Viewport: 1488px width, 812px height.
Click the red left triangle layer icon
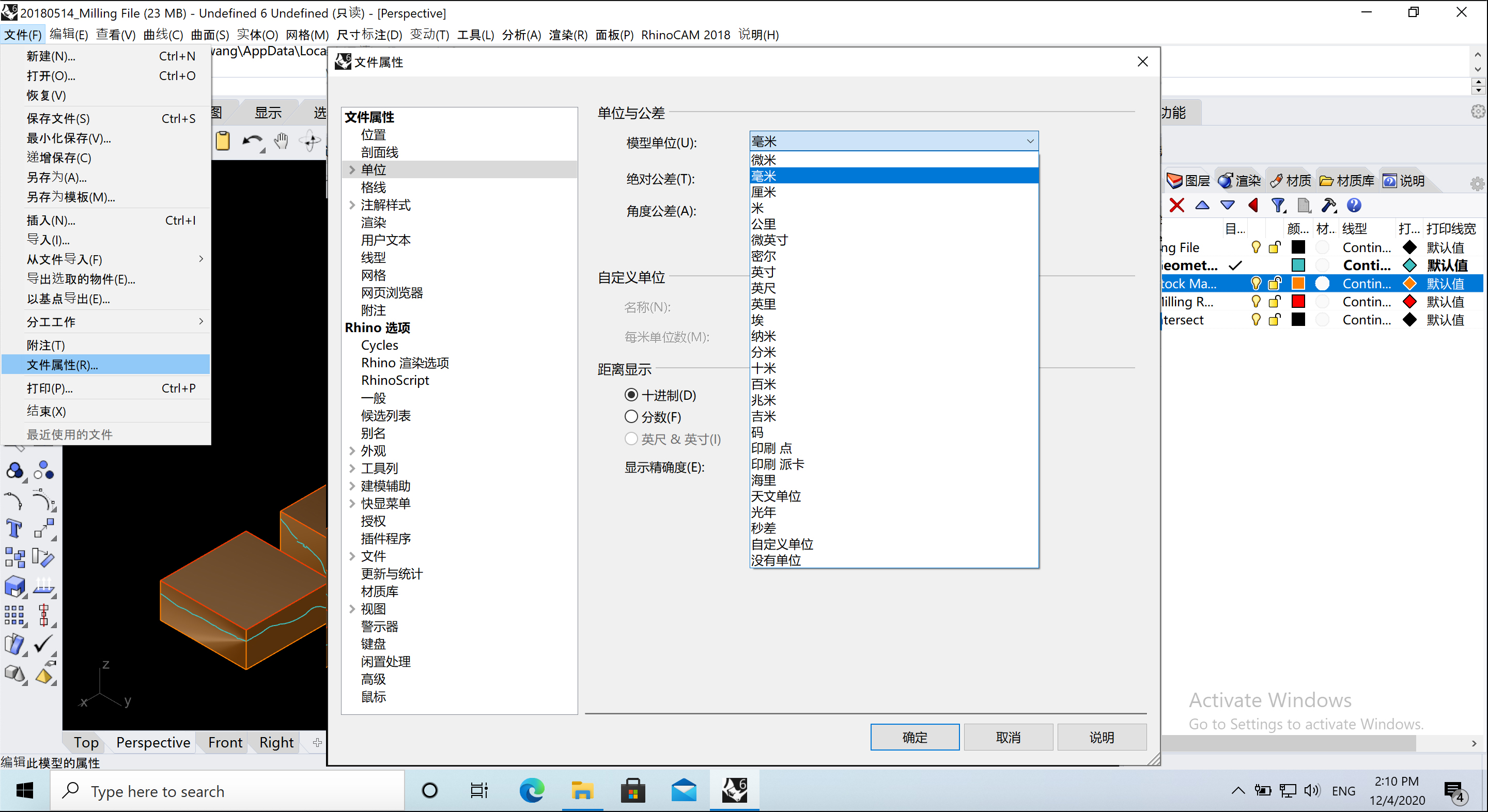coord(1253,205)
